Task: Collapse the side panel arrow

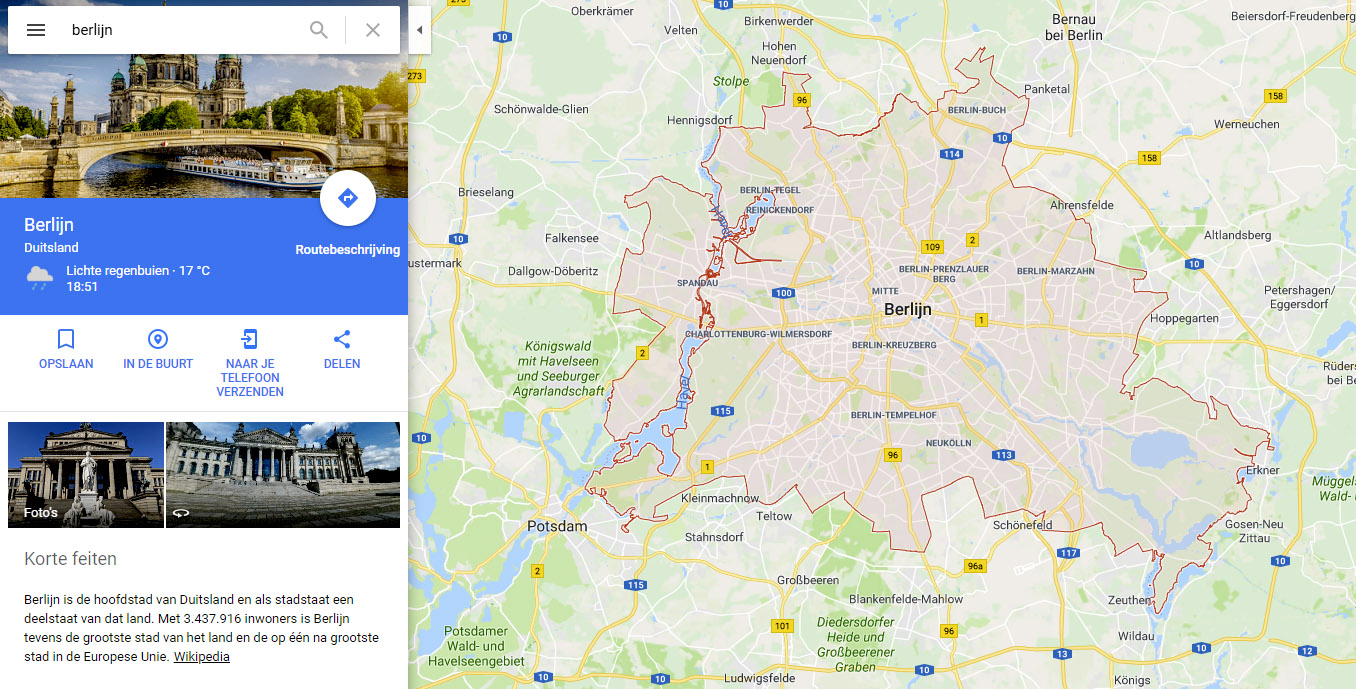Action: 419,30
